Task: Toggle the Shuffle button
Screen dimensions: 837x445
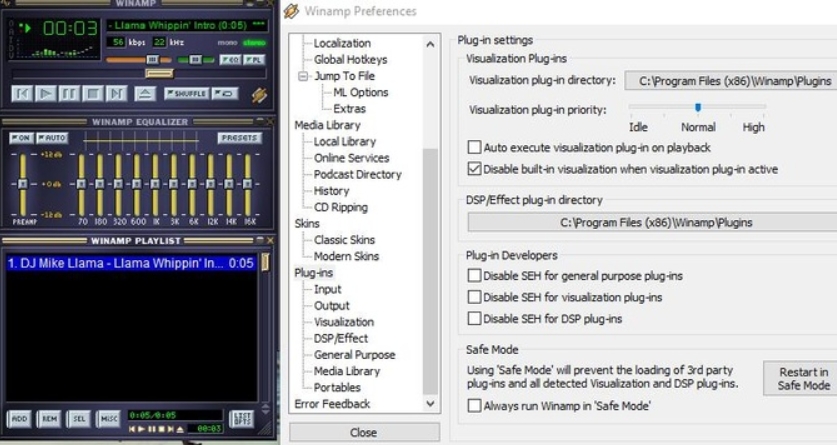Action: pyautogui.click(x=185, y=93)
